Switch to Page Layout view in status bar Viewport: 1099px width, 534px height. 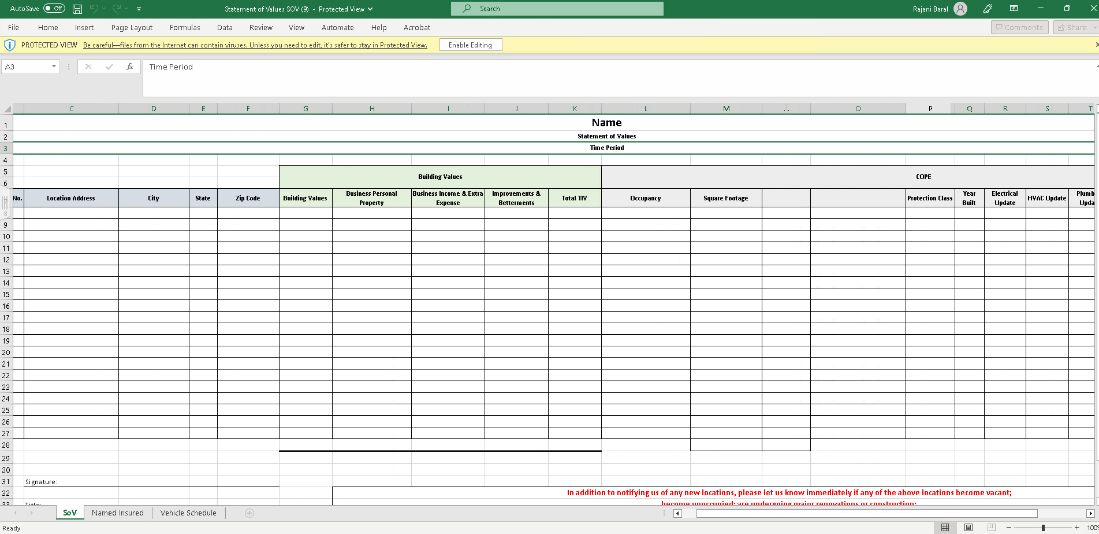point(968,527)
